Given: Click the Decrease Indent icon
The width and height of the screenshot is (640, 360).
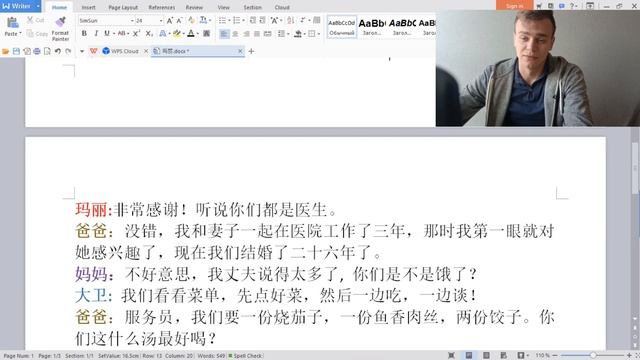Looking at the screenshot, I should pos(253,20).
